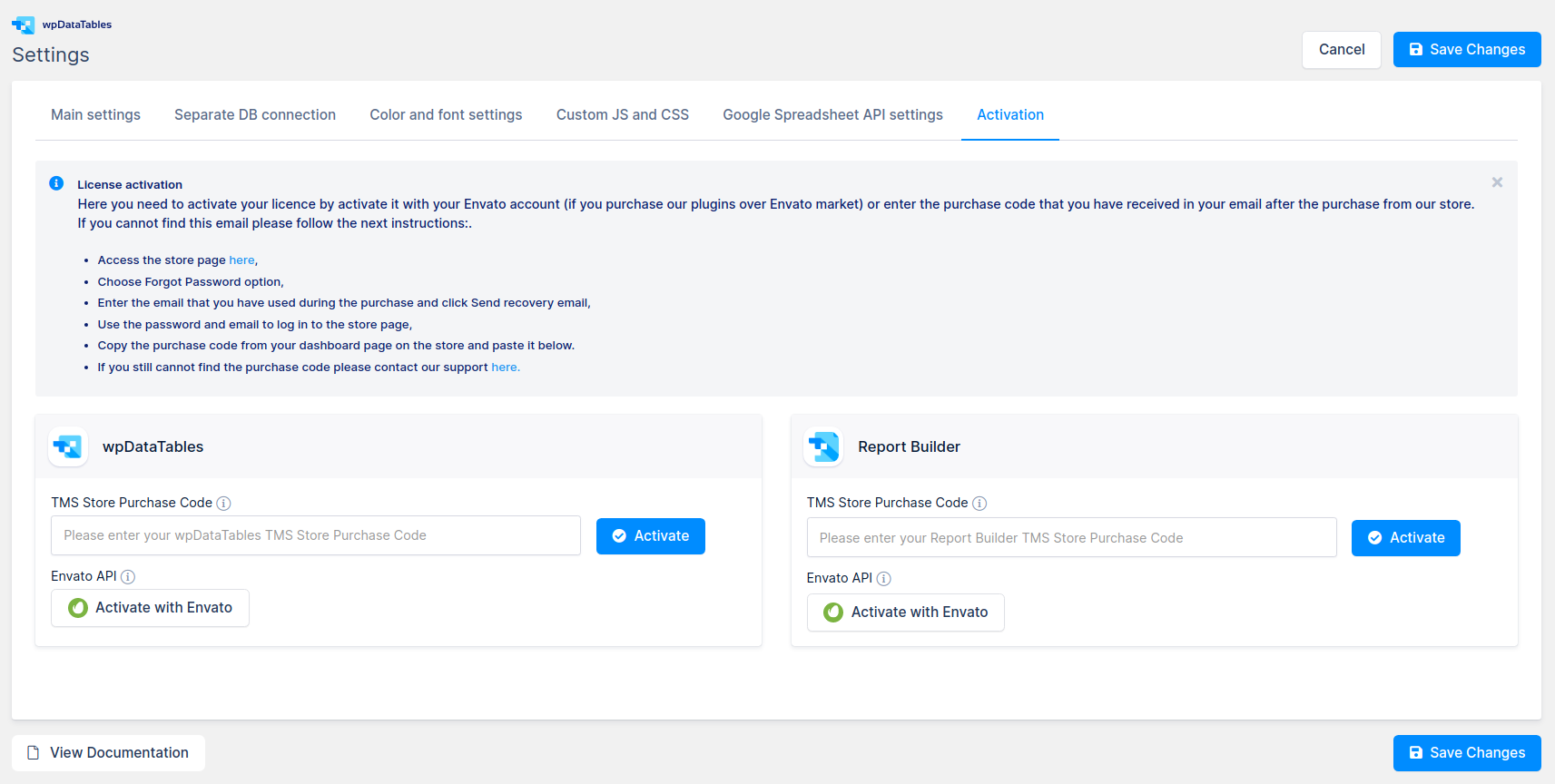The image size is (1555, 784).
Task: Click the info icon beside License activation
Action: pyautogui.click(x=56, y=183)
